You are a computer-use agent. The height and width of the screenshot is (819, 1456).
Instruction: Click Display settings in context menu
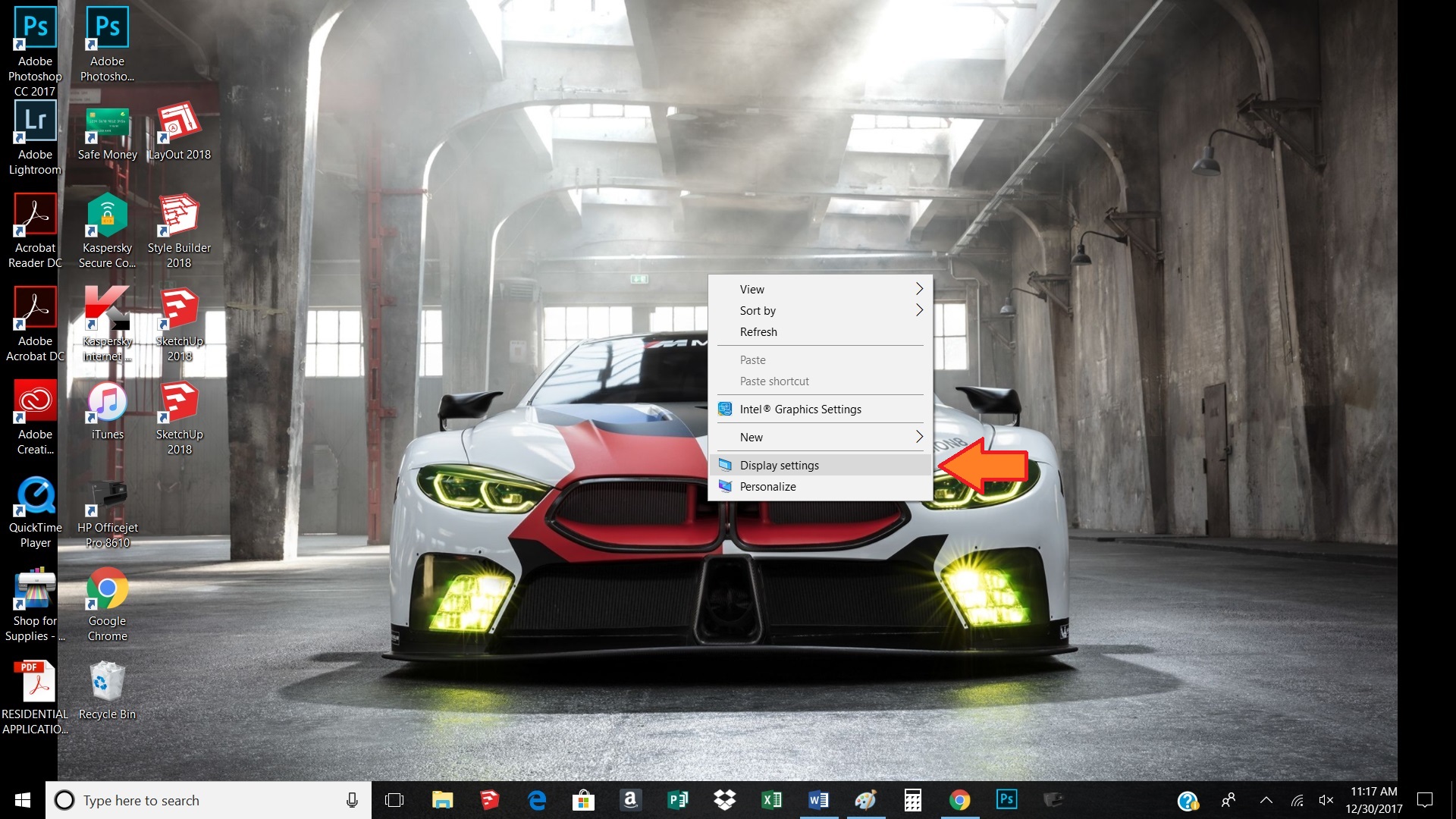779,465
